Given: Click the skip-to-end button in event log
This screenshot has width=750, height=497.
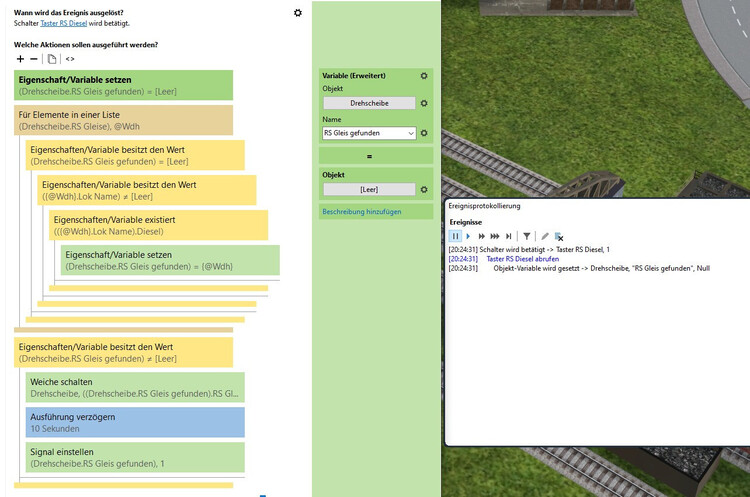Looking at the screenshot, I should tap(509, 236).
